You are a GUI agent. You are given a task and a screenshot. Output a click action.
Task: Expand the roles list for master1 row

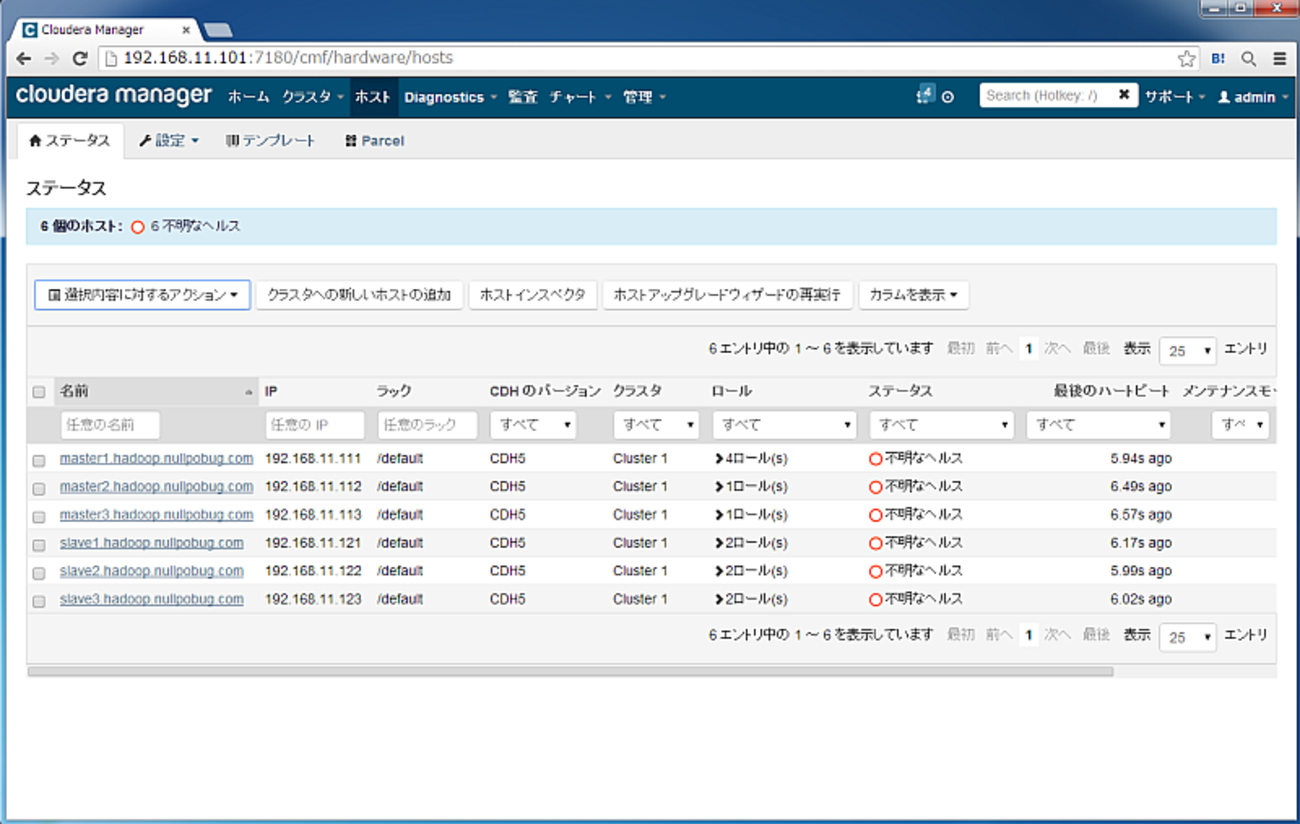coord(719,459)
